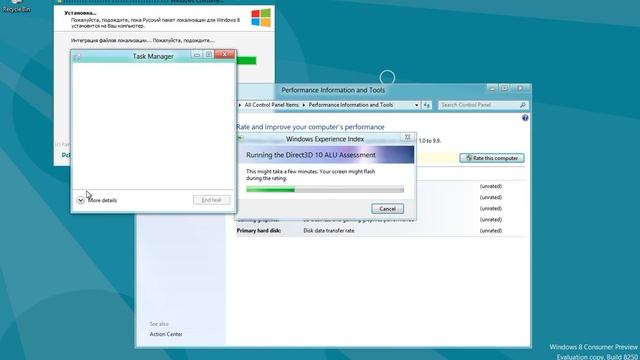Click the assessment progress bar
Viewport: 640px width, 360px height.
click(x=325, y=189)
